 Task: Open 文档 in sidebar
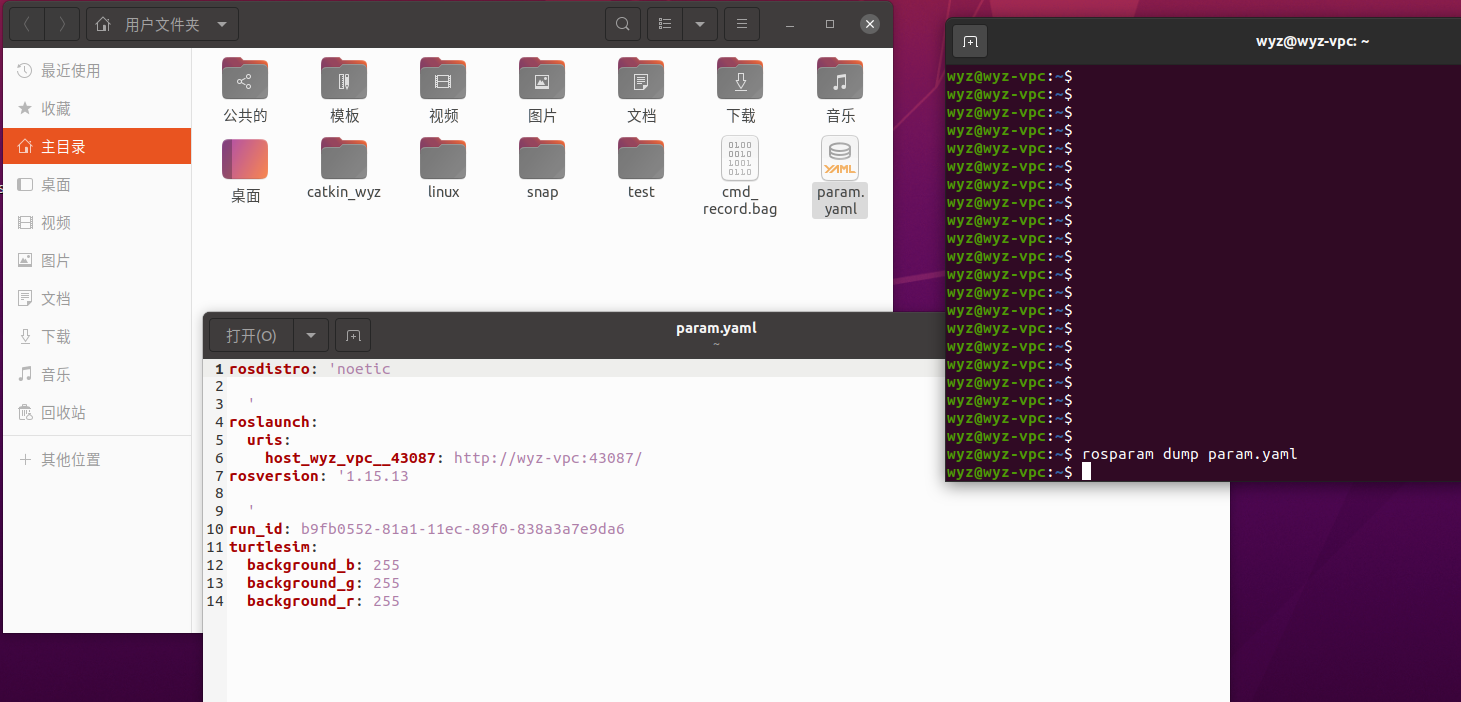click(x=97, y=299)
